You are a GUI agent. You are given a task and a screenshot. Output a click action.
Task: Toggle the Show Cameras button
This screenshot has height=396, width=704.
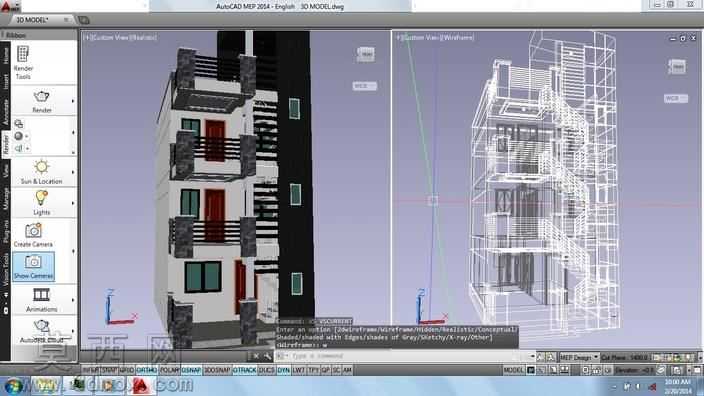pos(34,267)
